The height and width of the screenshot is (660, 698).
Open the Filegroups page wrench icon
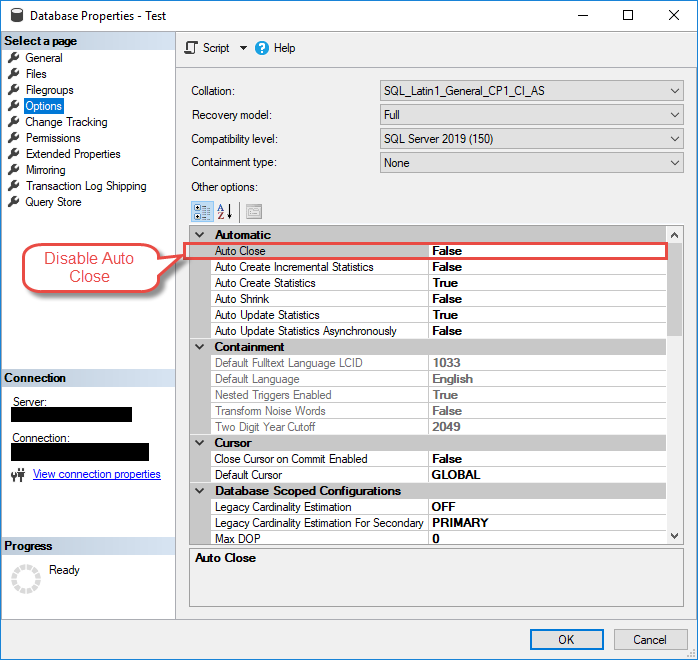(x=14, y=90)
